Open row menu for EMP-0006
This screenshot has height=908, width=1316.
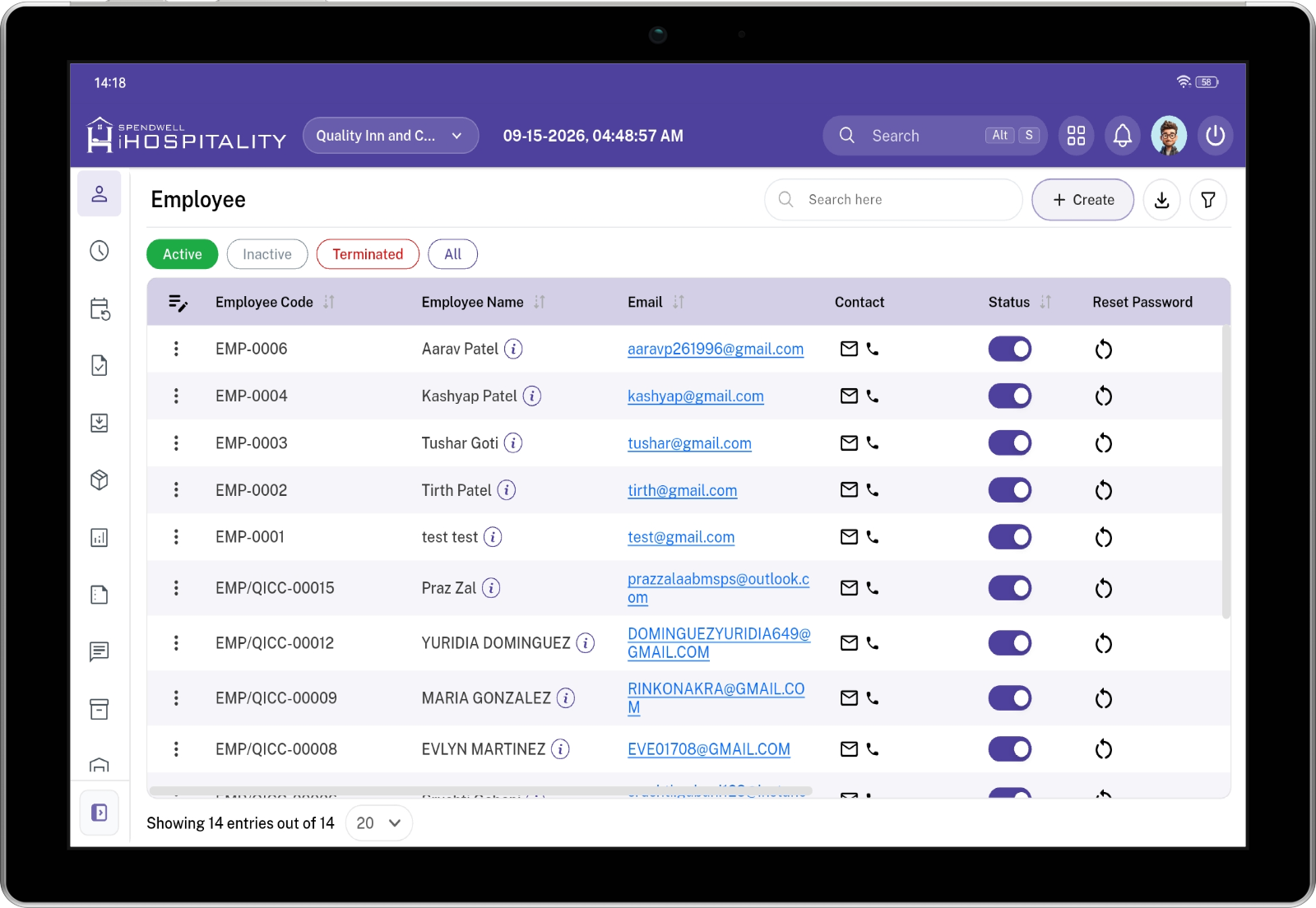(x=176, y=349)
